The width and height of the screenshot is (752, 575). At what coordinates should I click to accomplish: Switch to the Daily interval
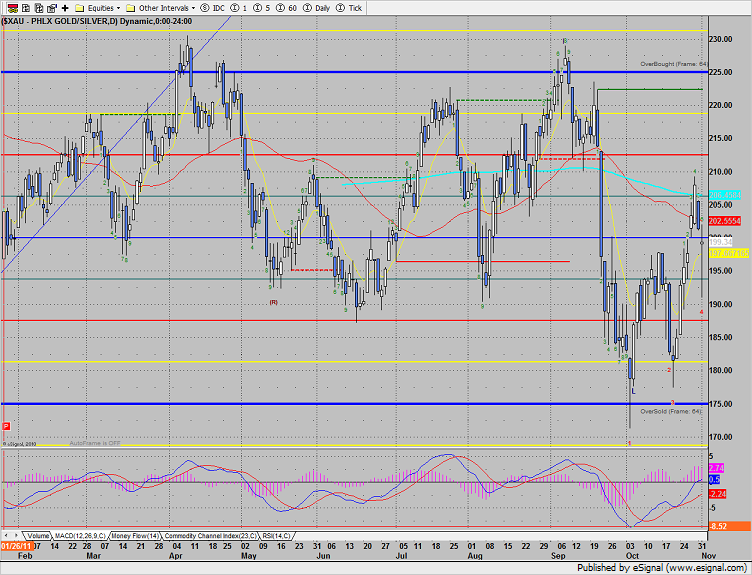point(317,8)
